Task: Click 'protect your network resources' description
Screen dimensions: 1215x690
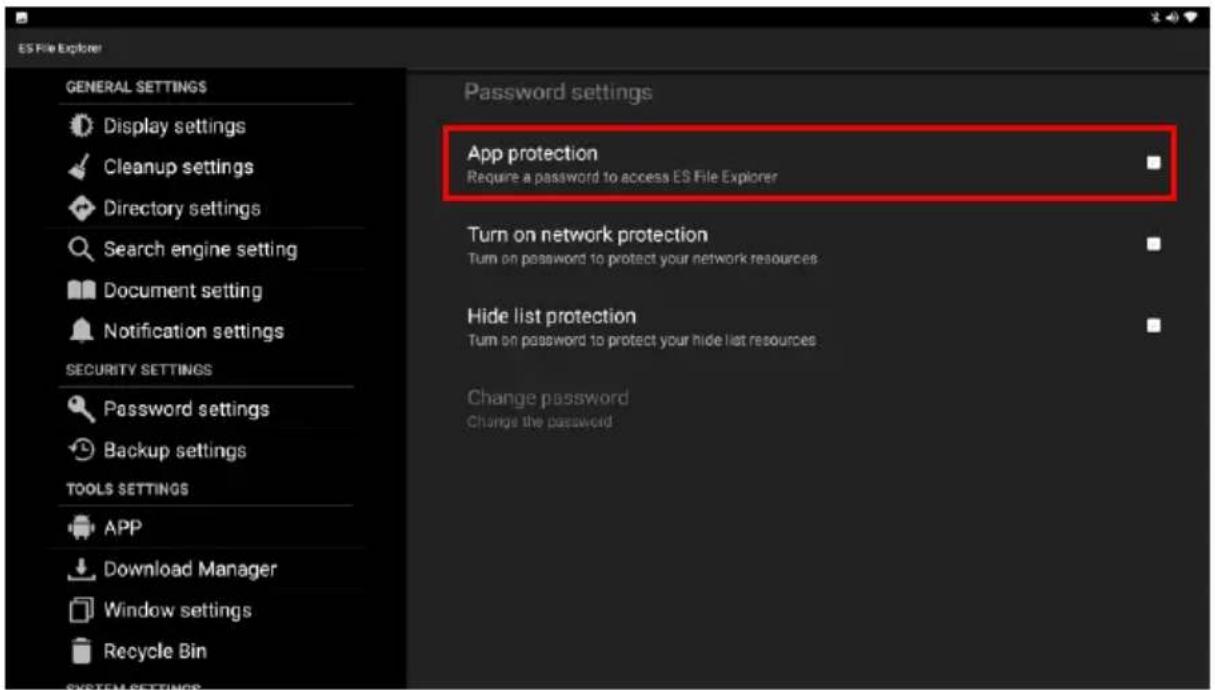Action: point(642,259)
